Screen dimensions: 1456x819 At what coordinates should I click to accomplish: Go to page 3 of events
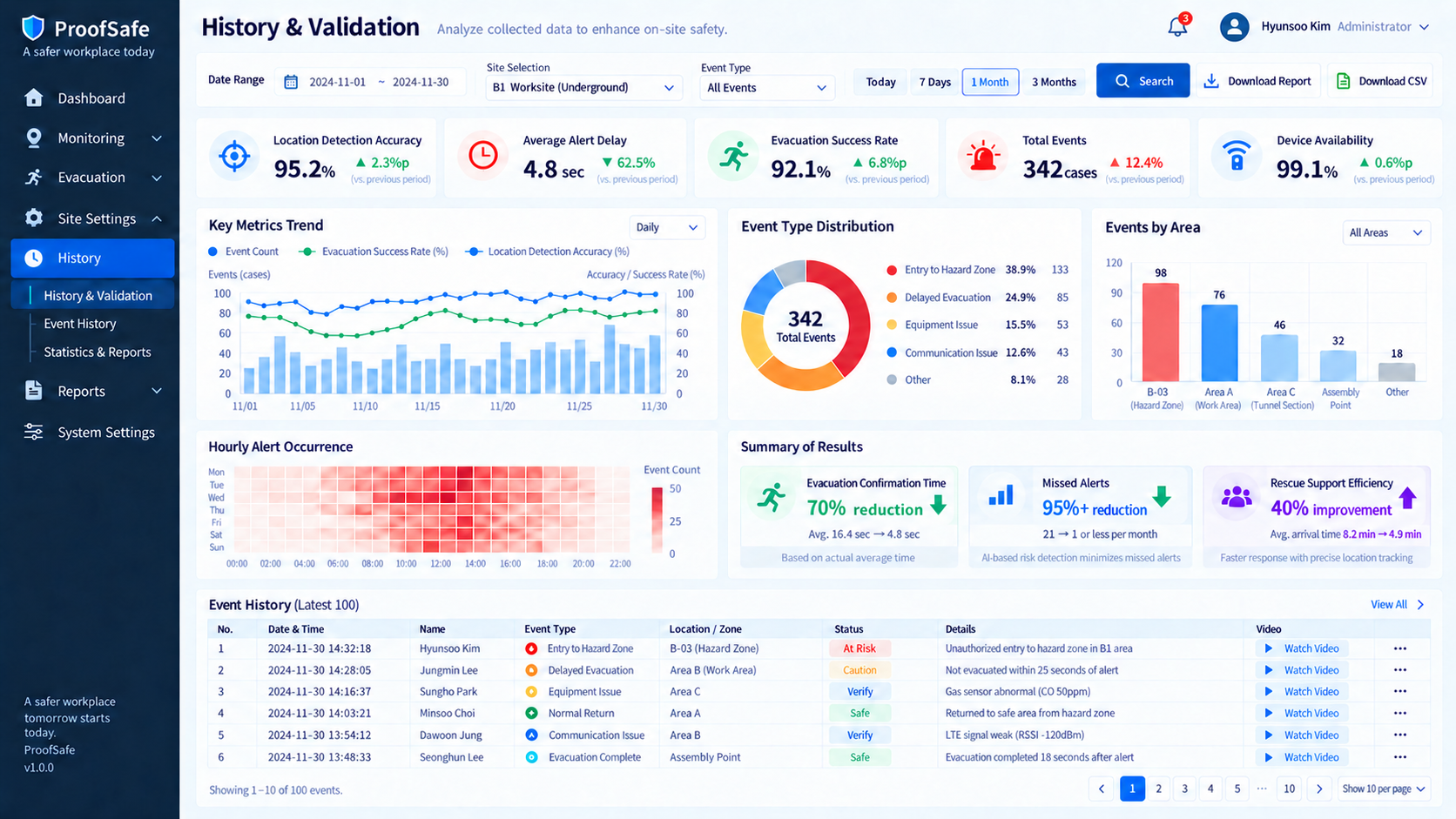point(1184,789)
